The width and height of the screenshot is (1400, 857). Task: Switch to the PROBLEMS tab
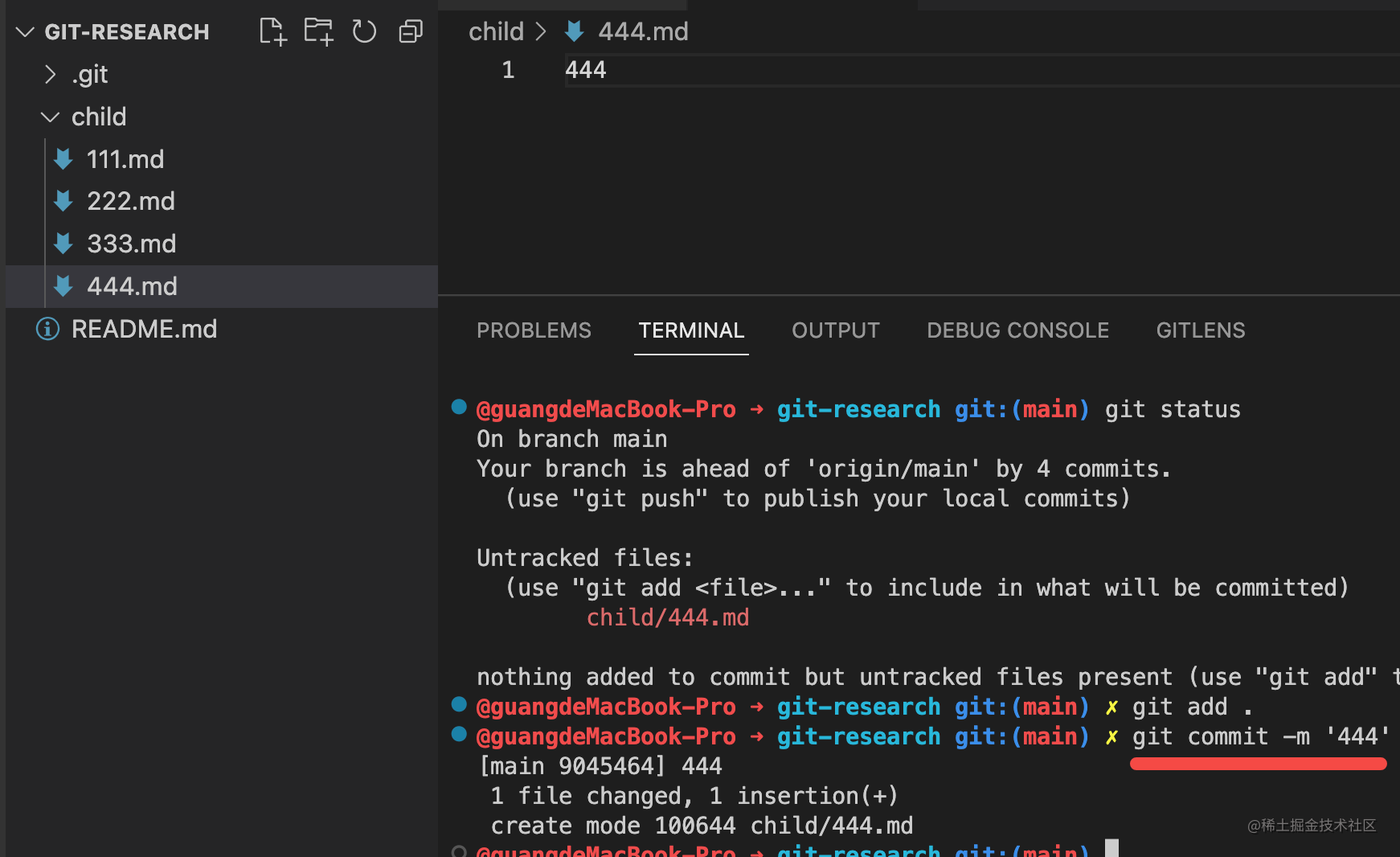534,330
